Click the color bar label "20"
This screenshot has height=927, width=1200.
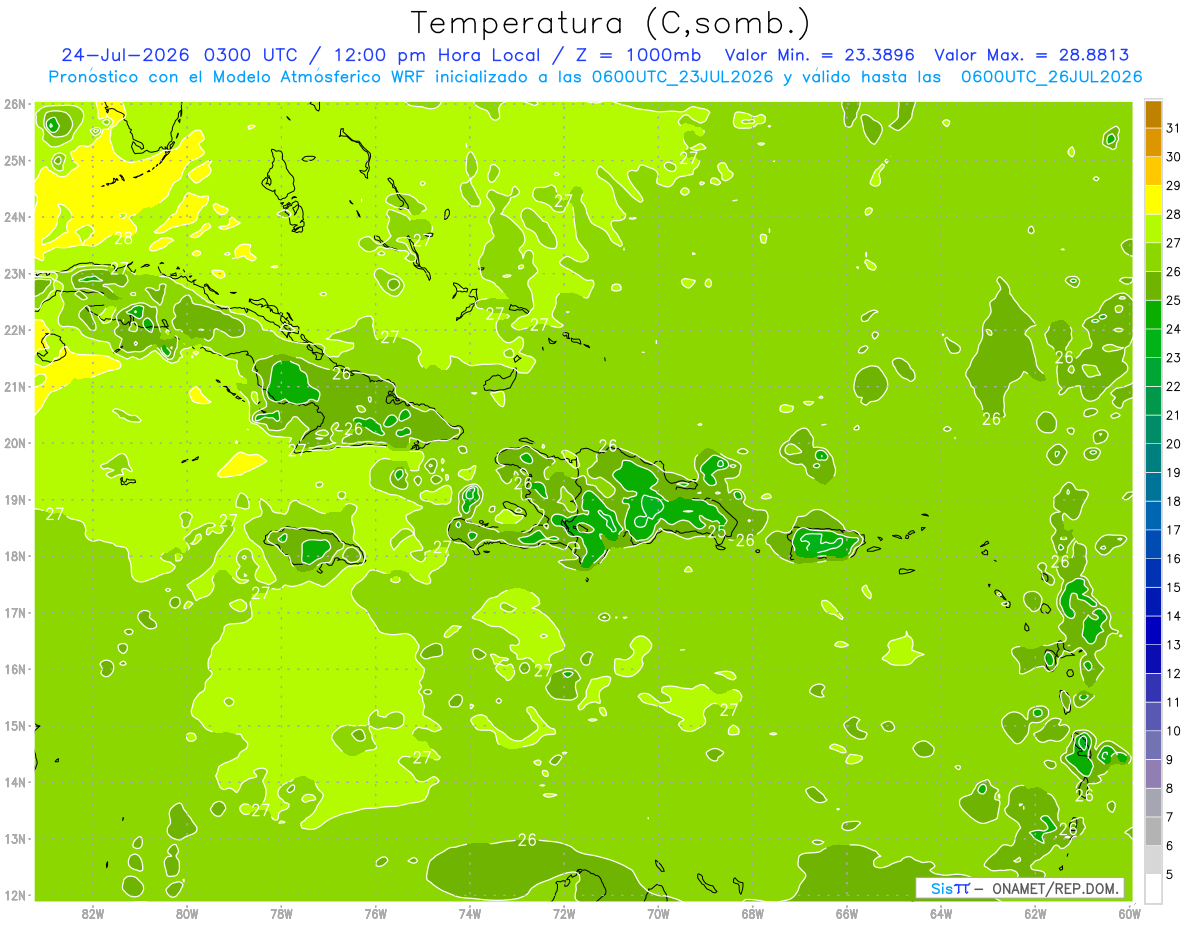(1173, 444)
